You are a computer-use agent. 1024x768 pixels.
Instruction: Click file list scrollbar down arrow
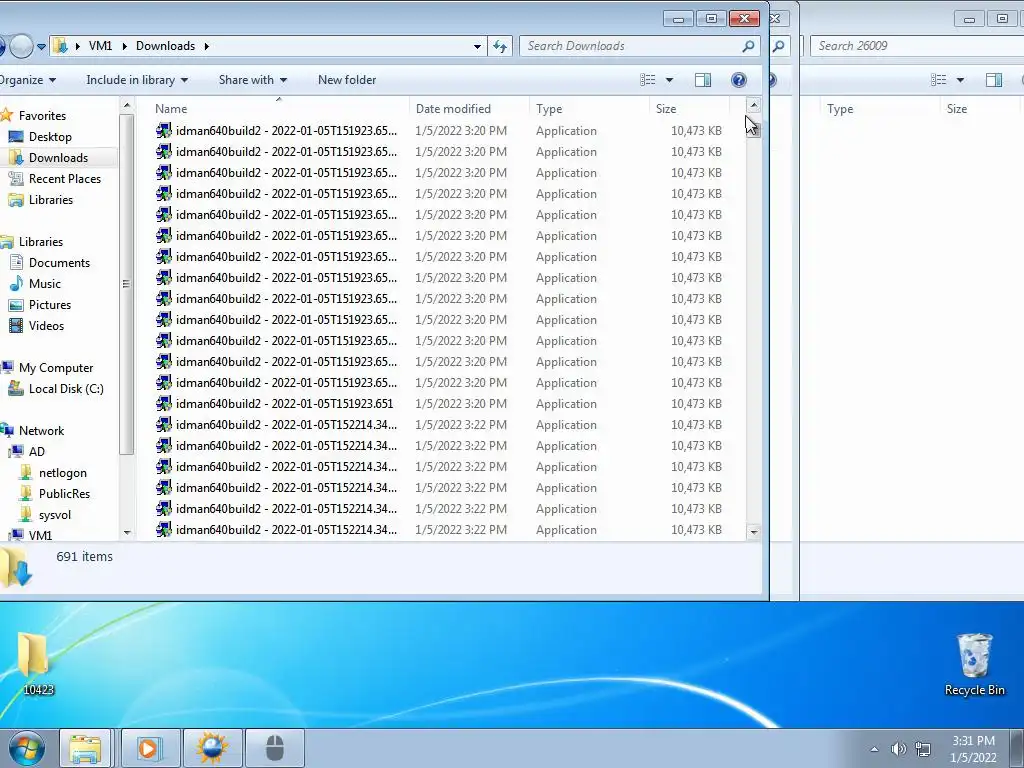point(754,532)
